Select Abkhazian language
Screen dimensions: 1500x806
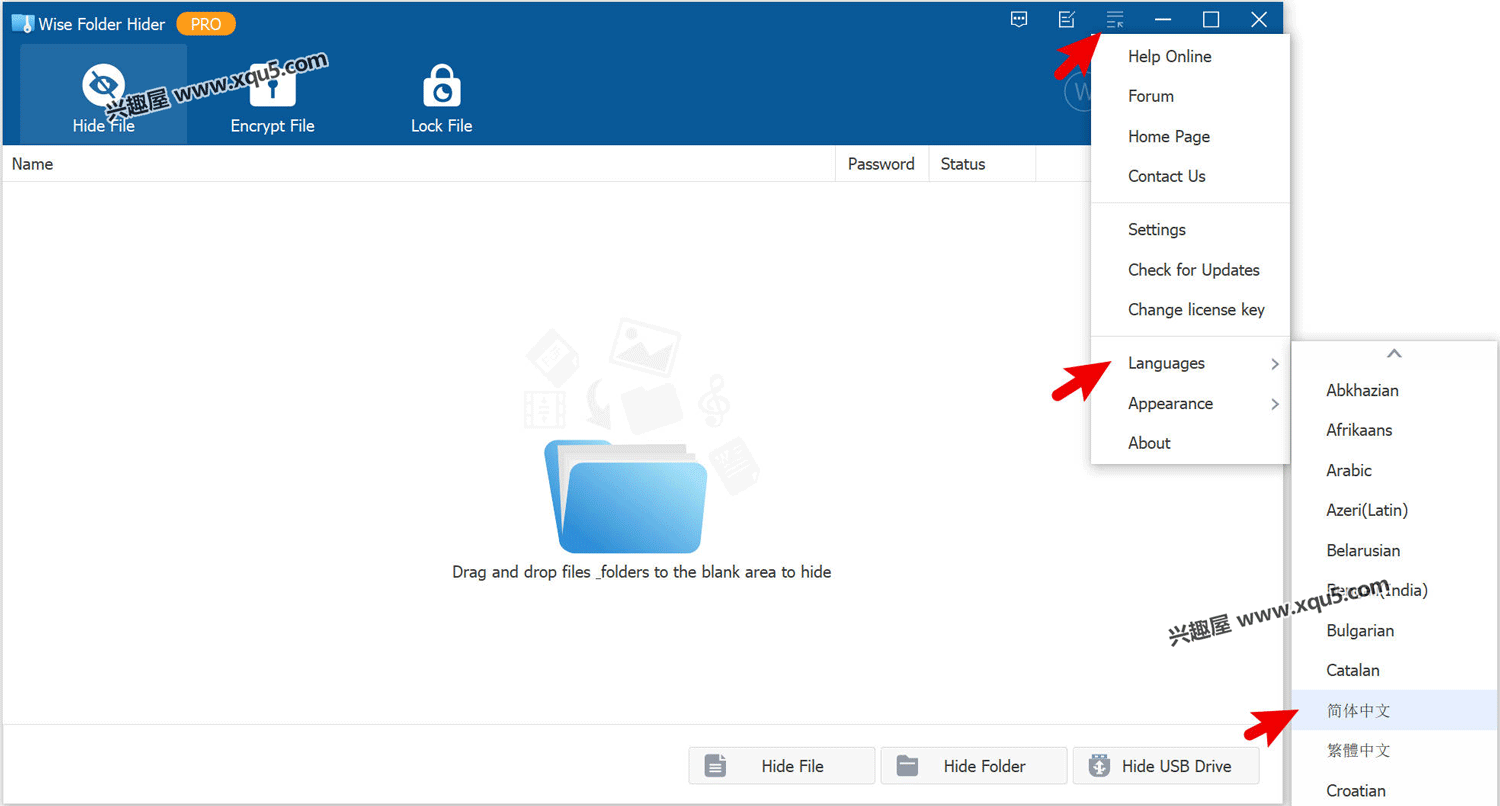pyautogui.click(x=1395, y=390)
